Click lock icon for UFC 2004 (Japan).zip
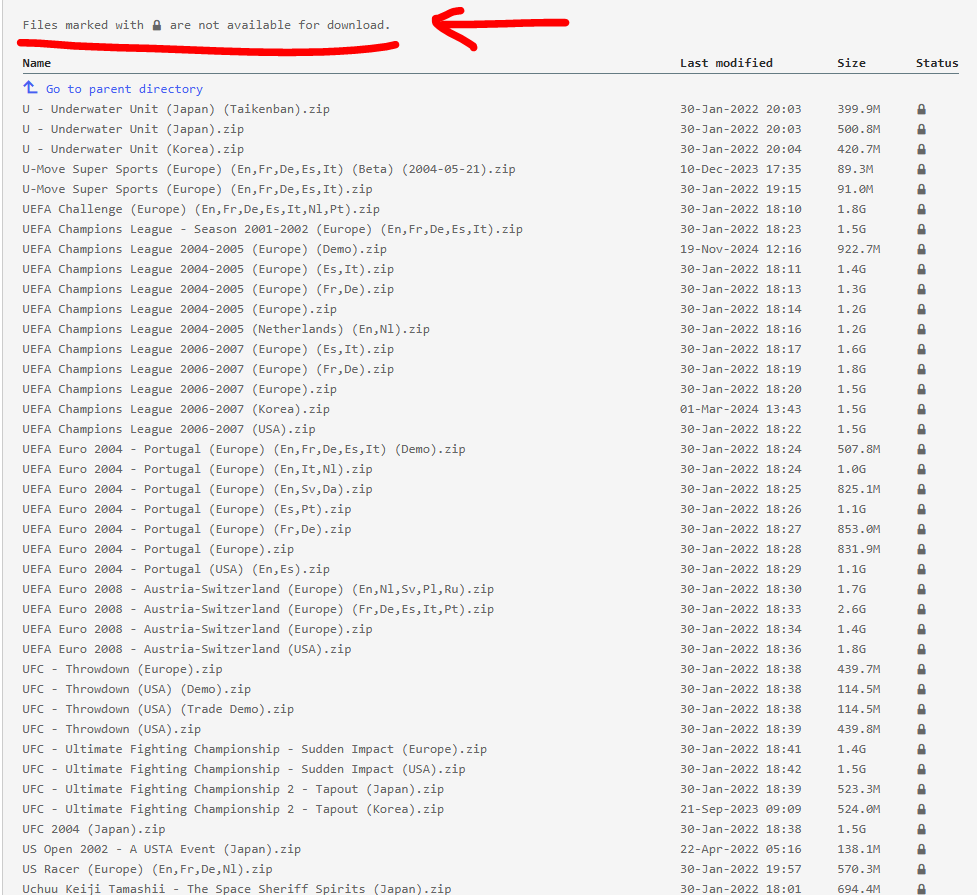 [x=921, y=829]
